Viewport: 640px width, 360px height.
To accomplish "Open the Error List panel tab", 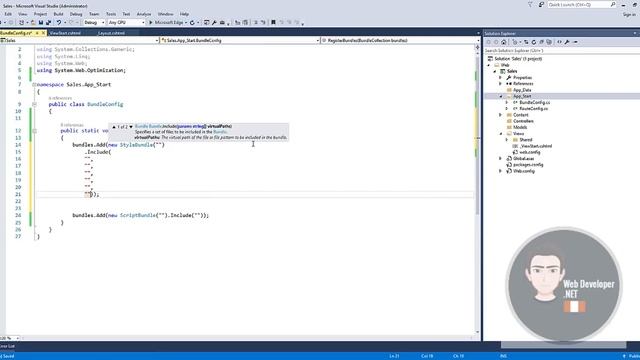I will 7,346.
